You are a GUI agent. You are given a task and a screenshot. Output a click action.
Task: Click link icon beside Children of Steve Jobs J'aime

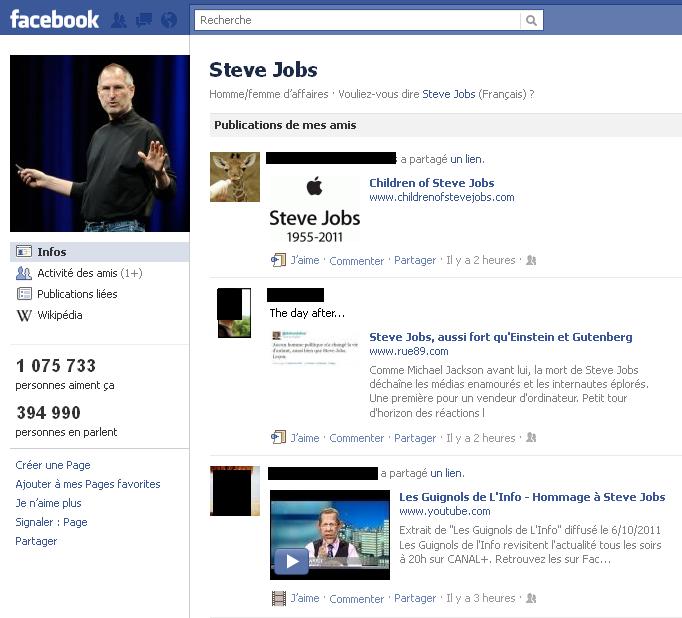pos(278,260)
